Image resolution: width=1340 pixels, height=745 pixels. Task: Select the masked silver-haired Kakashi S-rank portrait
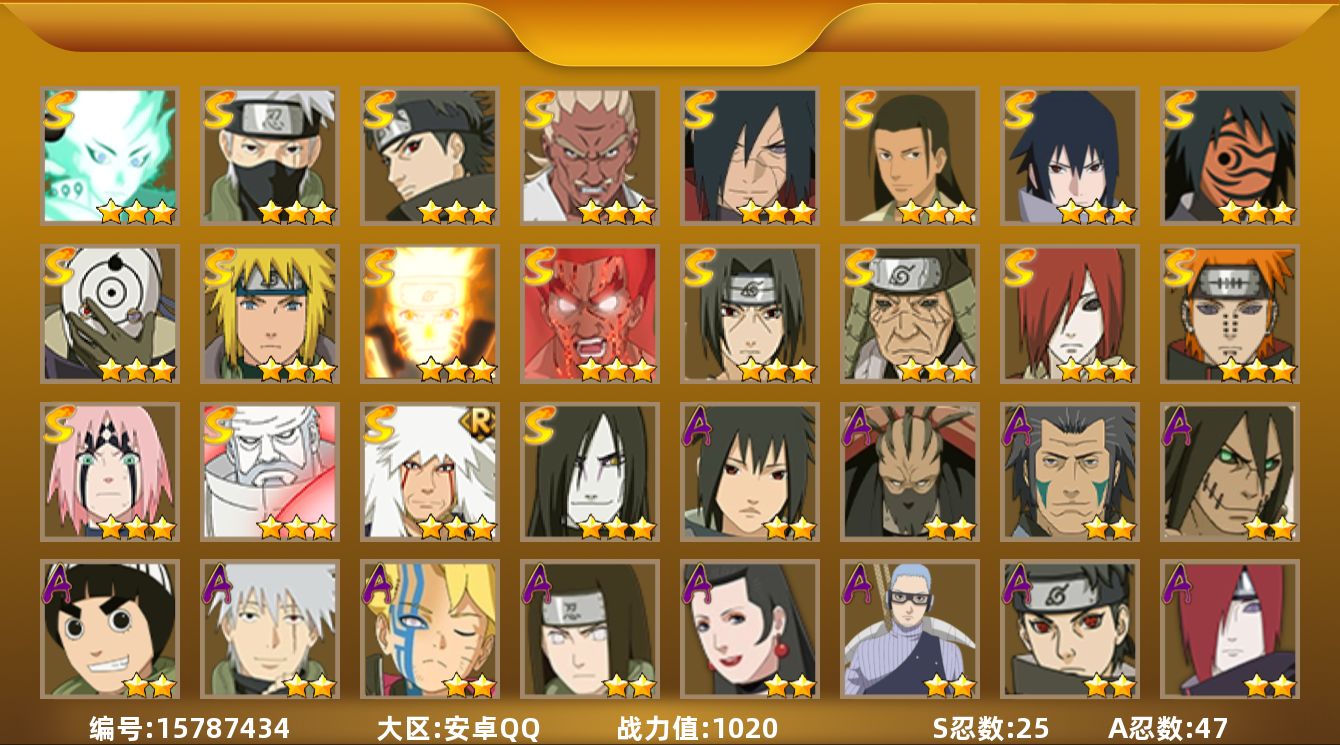coord(270,156)
